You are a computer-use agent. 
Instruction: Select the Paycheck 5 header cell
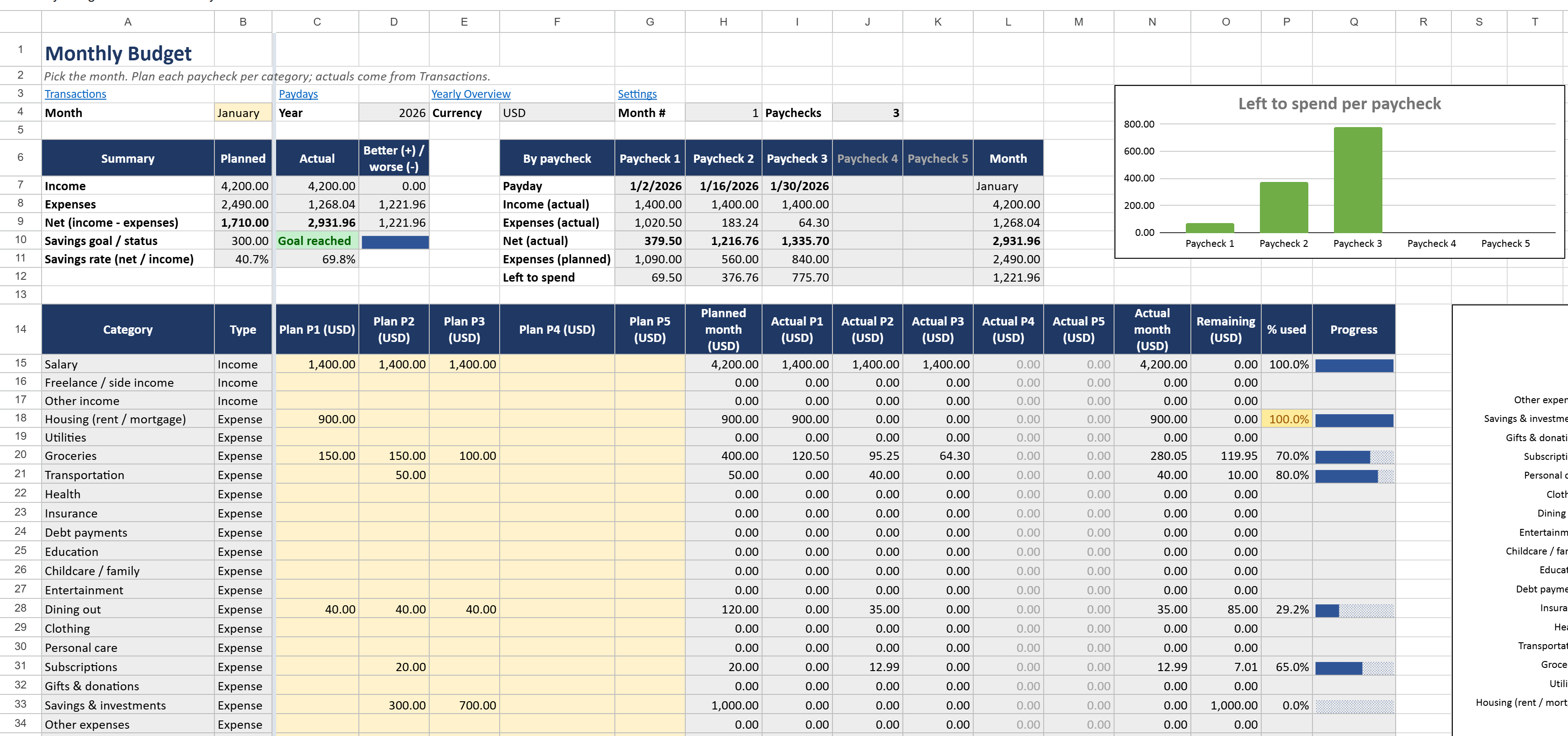(938, 158)
